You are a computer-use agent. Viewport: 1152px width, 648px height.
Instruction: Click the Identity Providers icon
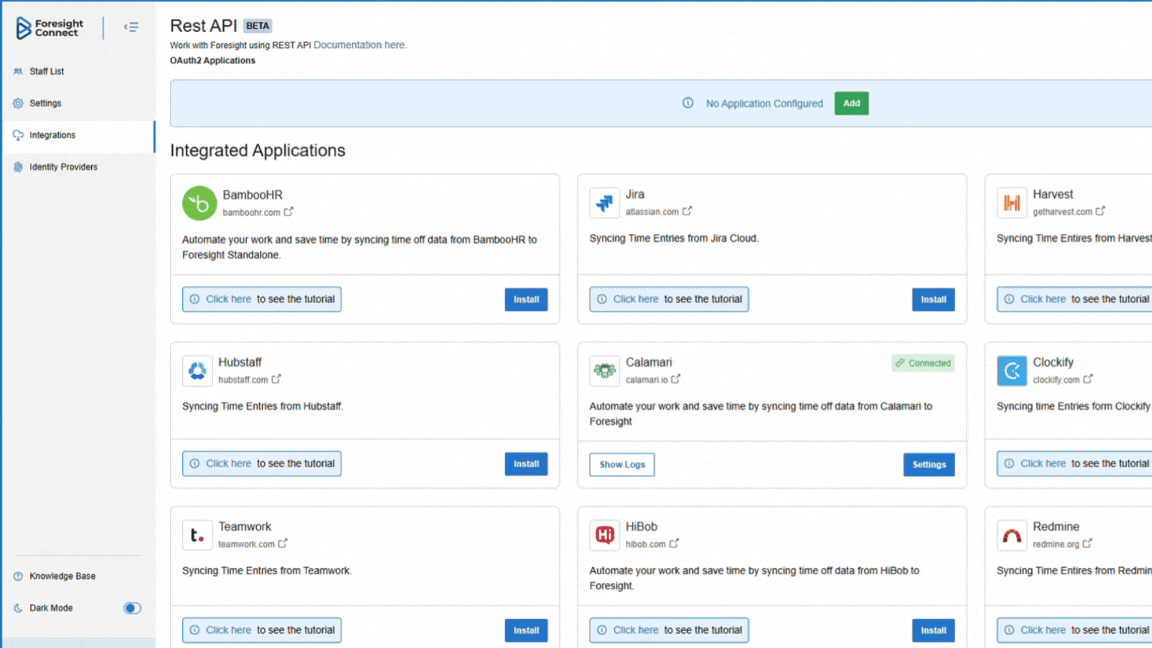coord(18,168)
